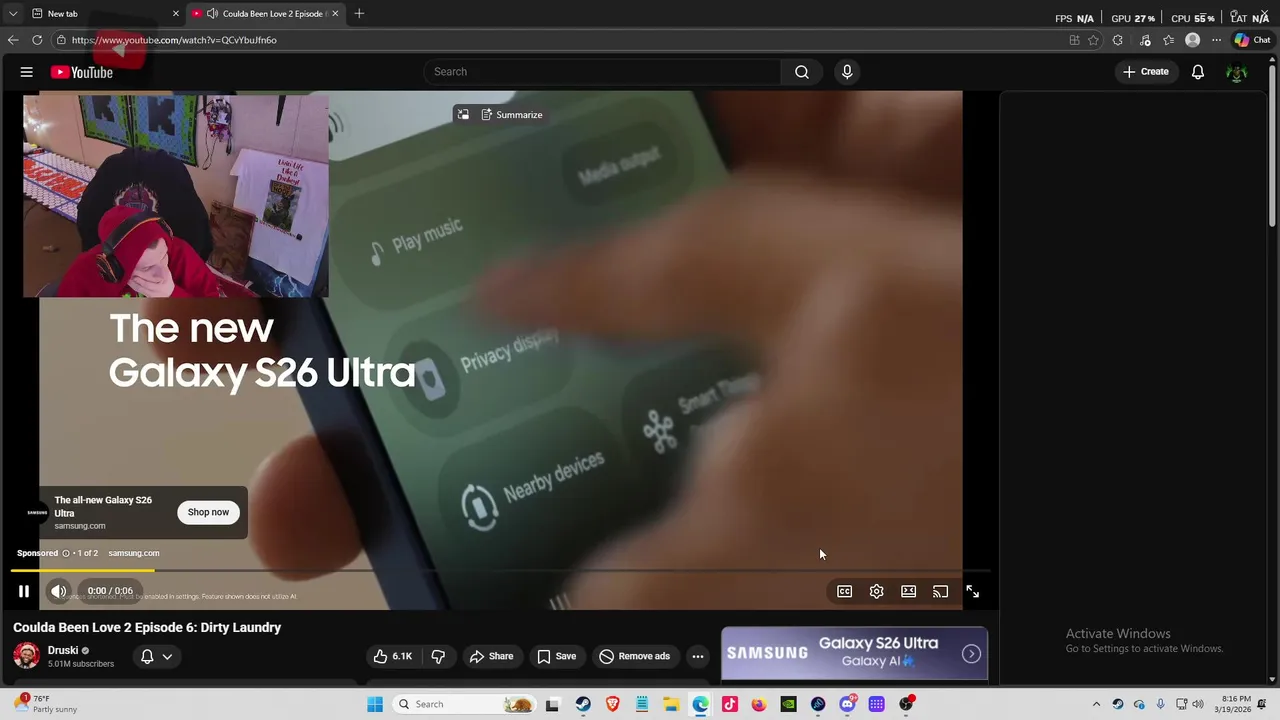The image size is (1280, 720).
Task: Like the video with 6.1K likes
Action: coord(392,656)
